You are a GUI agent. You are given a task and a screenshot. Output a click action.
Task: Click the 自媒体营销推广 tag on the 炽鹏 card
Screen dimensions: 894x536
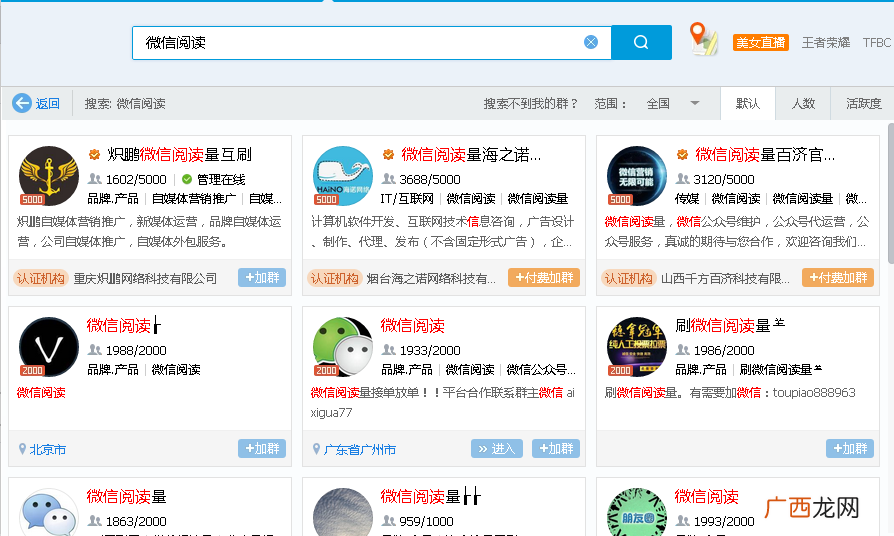click(x=194, y=198)
